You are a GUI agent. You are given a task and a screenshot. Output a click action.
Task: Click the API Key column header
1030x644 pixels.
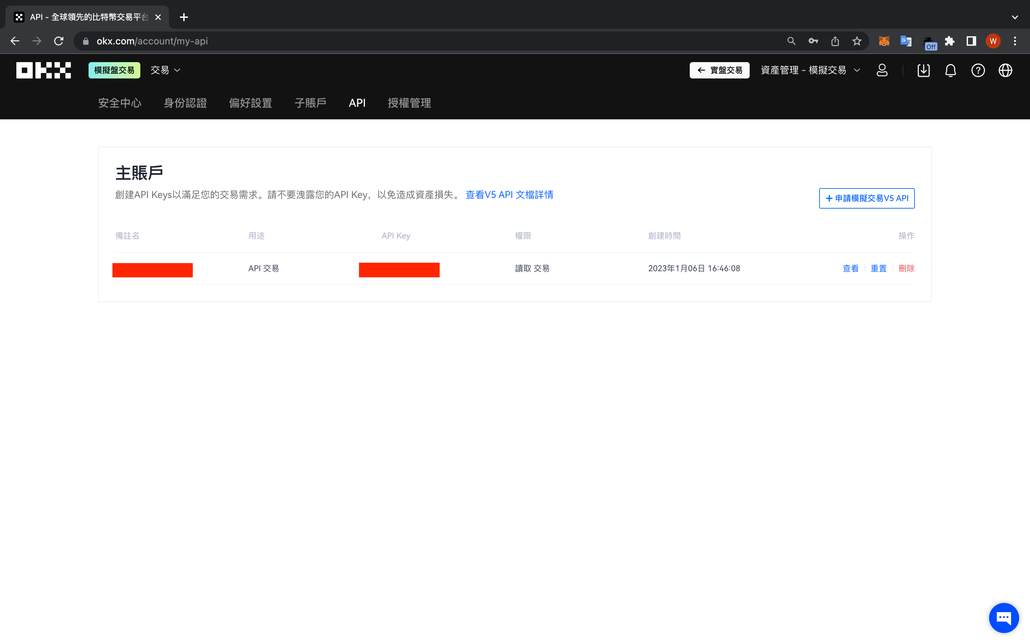(395, 236)
